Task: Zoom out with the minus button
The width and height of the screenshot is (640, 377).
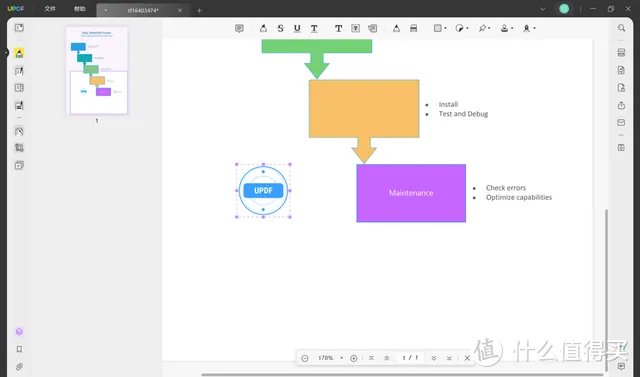Action: coord(304,358)
